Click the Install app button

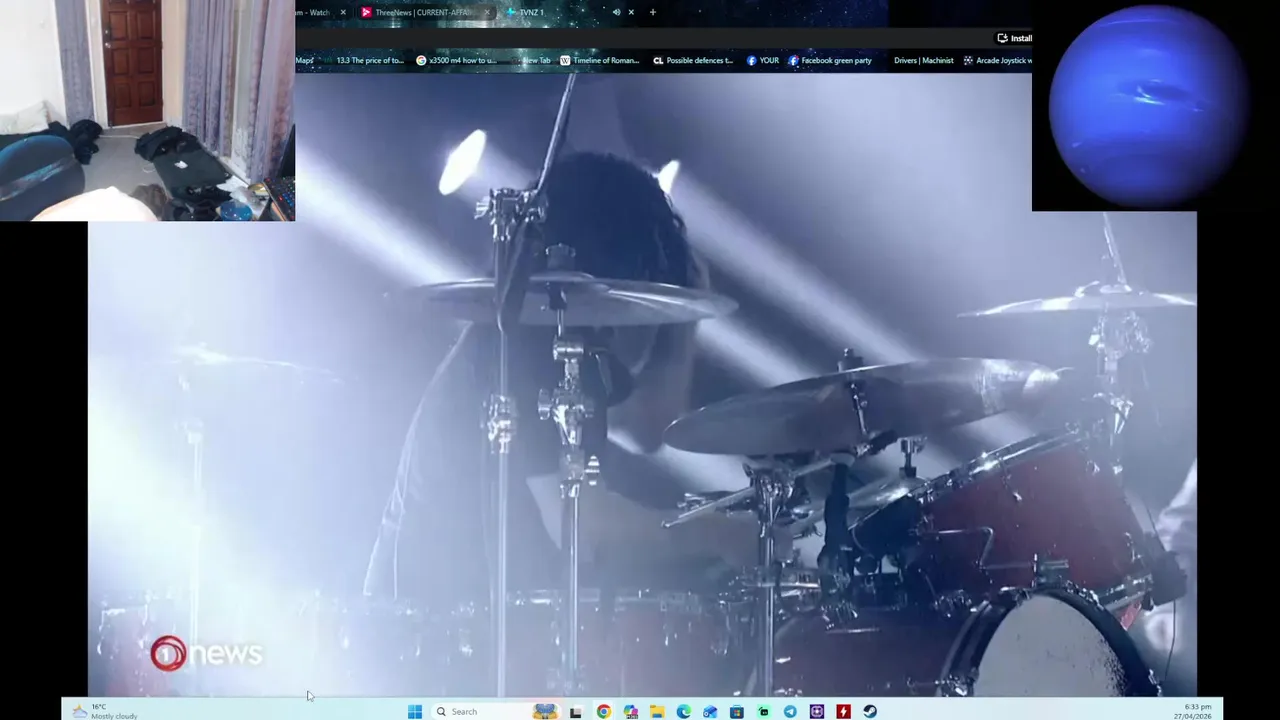click(1014, 38)
